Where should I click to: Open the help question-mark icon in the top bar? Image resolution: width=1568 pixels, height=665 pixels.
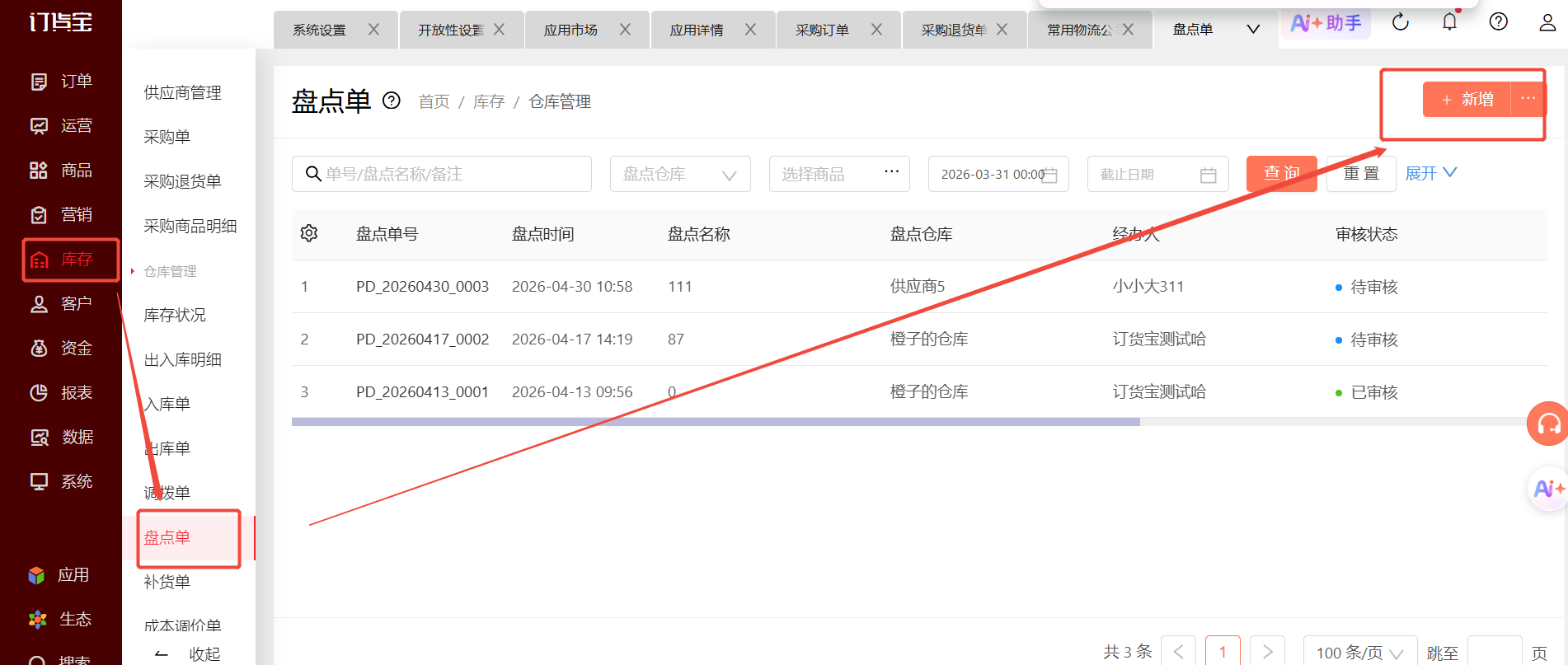[1499, 21]
